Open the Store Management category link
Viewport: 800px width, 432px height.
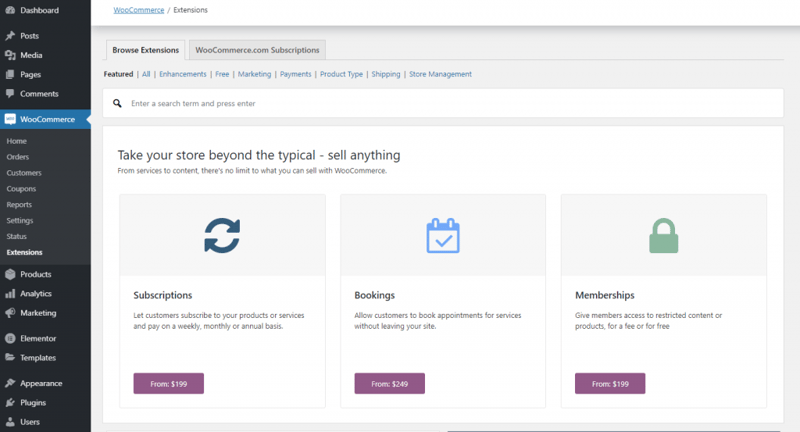coord(440,74)
